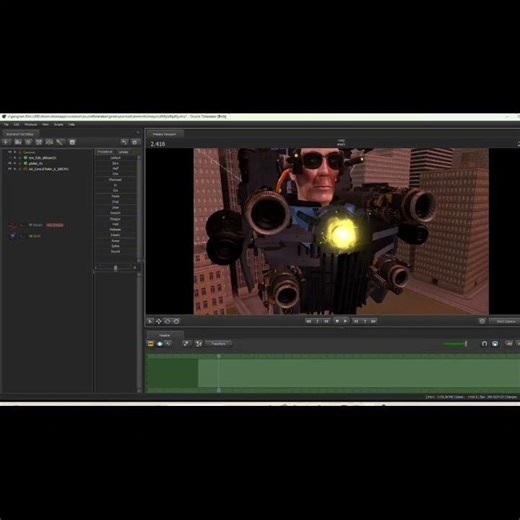The width and height of the screenshot is (520, 520).
Task: Click the speaker icon right of the lock
Action: pyautogui.click(x=509, y=343)
